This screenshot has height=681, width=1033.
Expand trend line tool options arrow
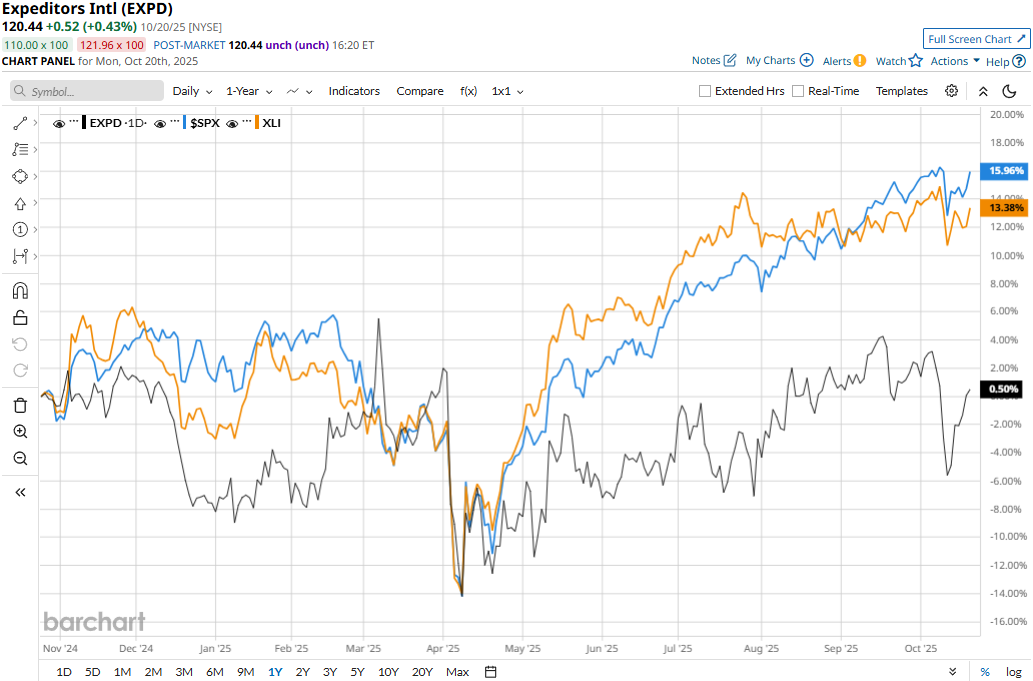35,123
